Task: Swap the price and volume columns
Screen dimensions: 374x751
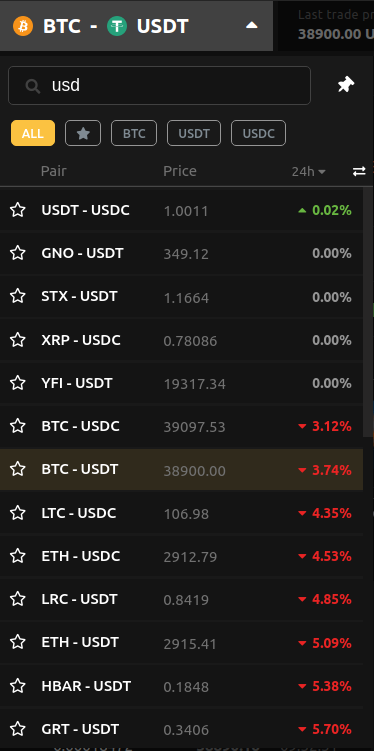Action: tap(359, 171)
